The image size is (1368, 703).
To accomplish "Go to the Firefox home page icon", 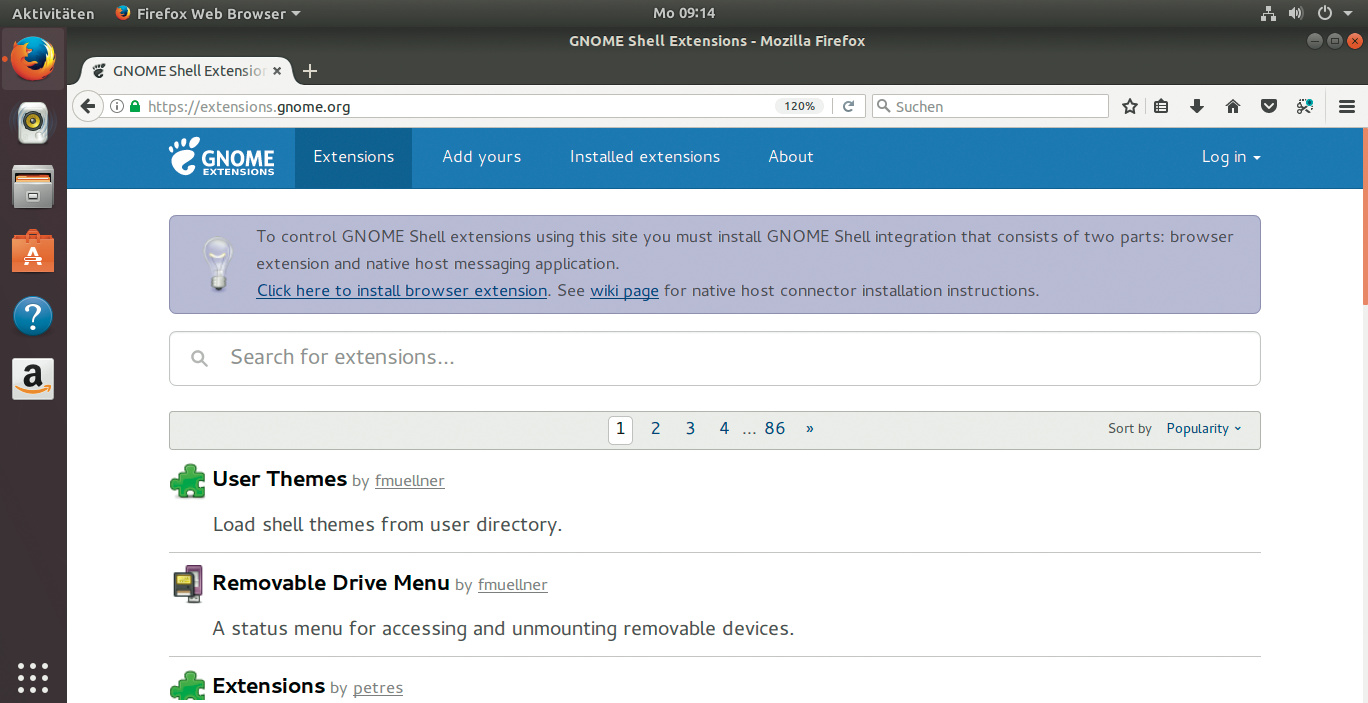I will 1233,106.
